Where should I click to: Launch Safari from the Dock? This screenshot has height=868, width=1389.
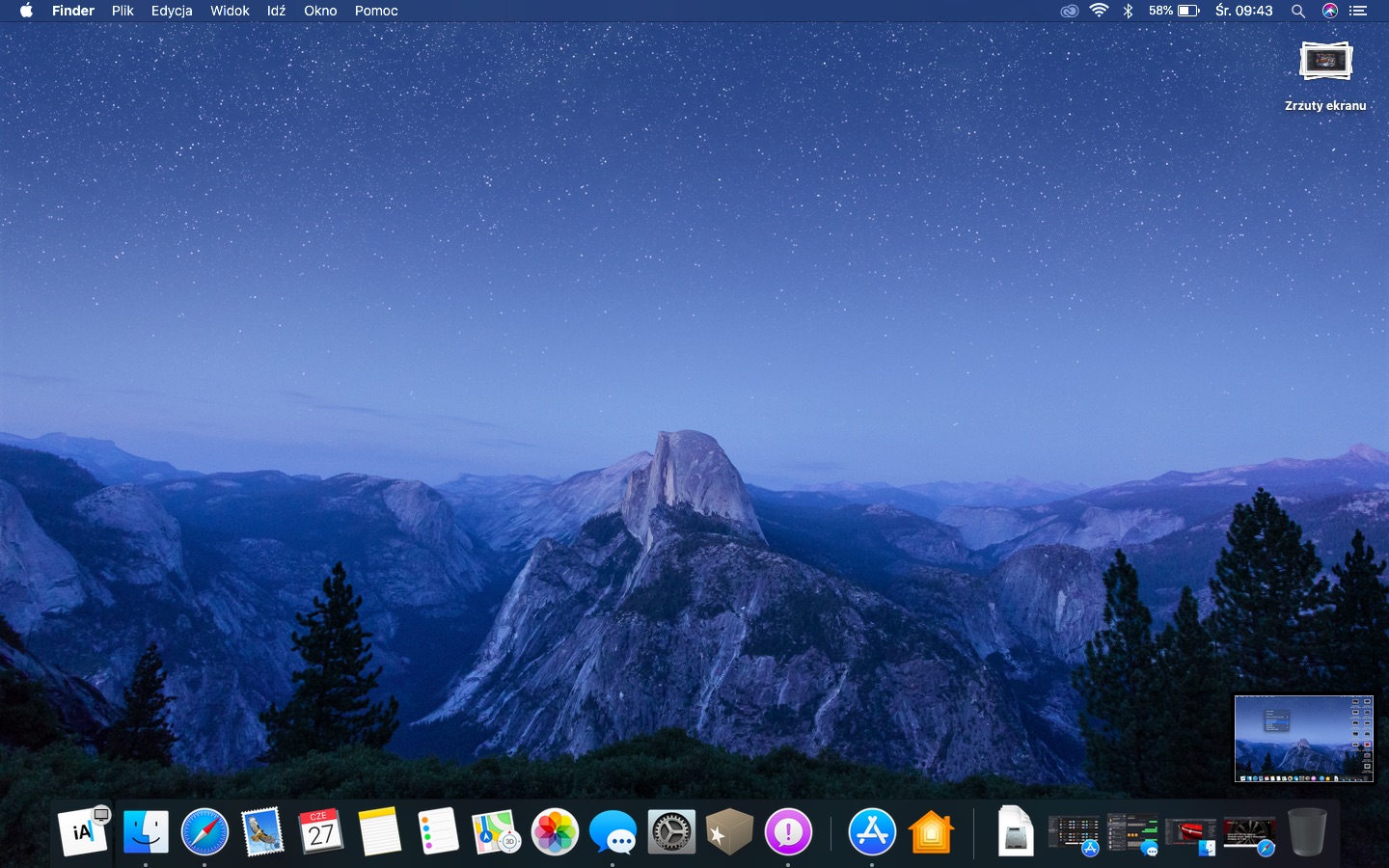pyautogui.click(x=204, y=831)
